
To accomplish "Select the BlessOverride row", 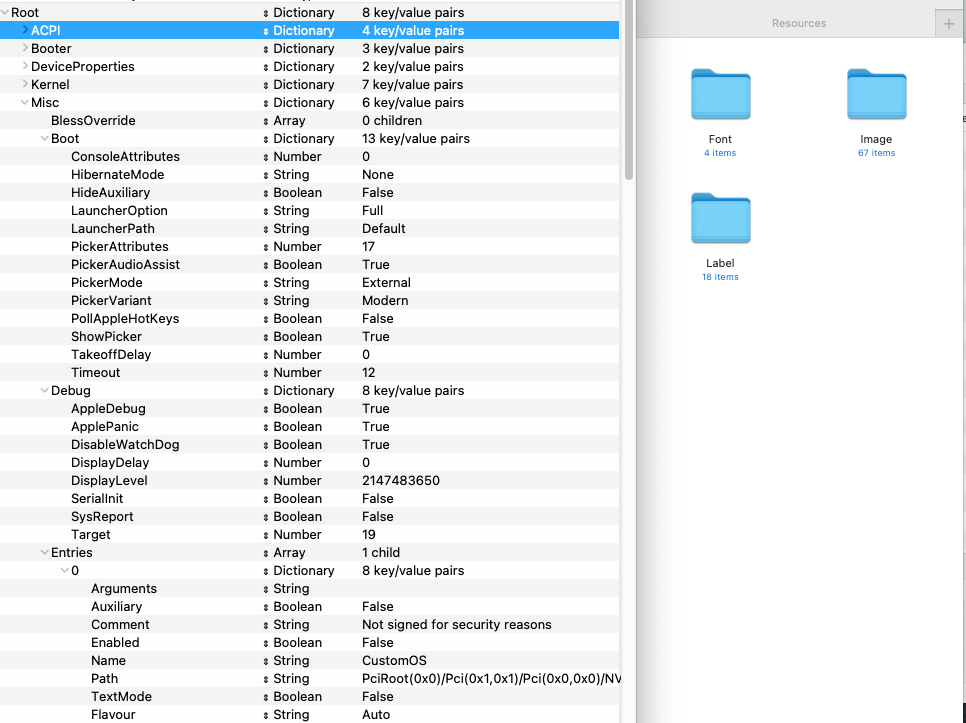I will [309, 120].
